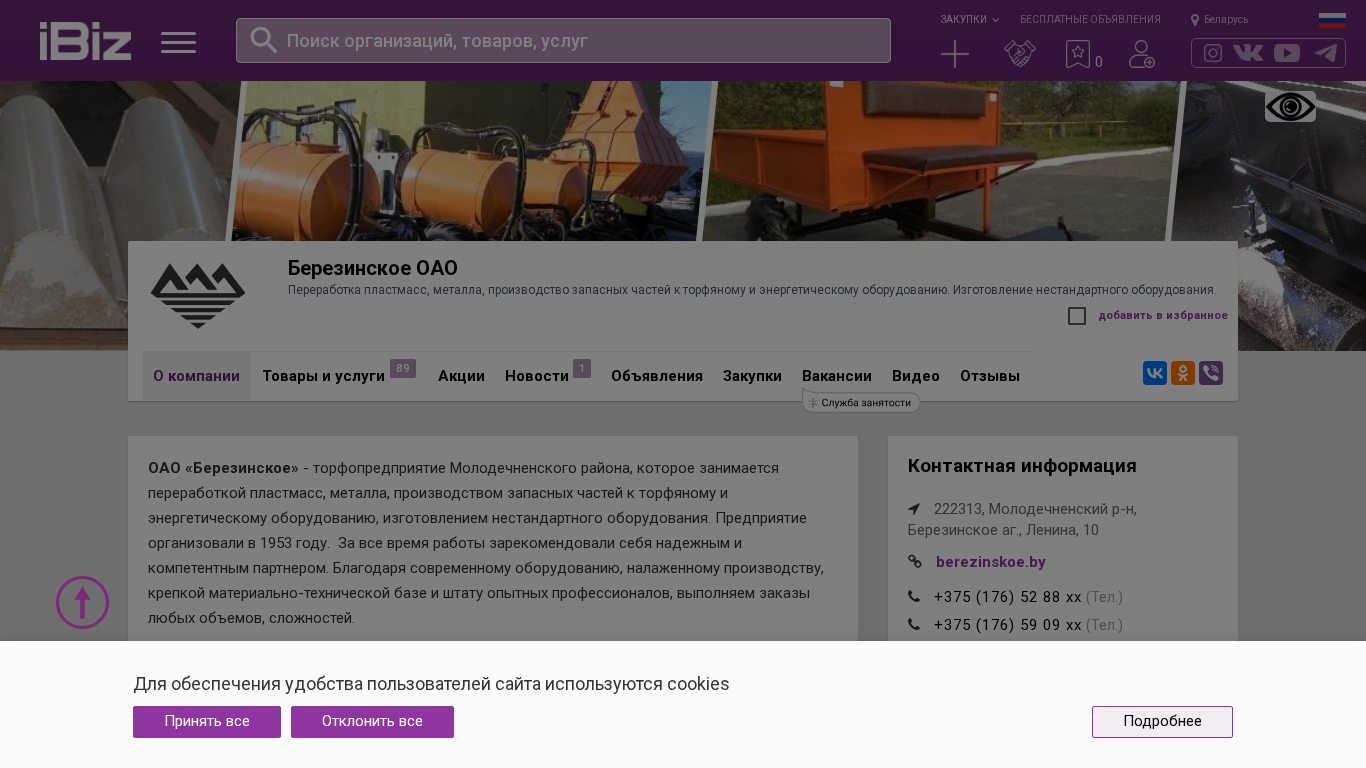Open the iBiz logo homepage
1366x768 pixels.
[85, 41]
